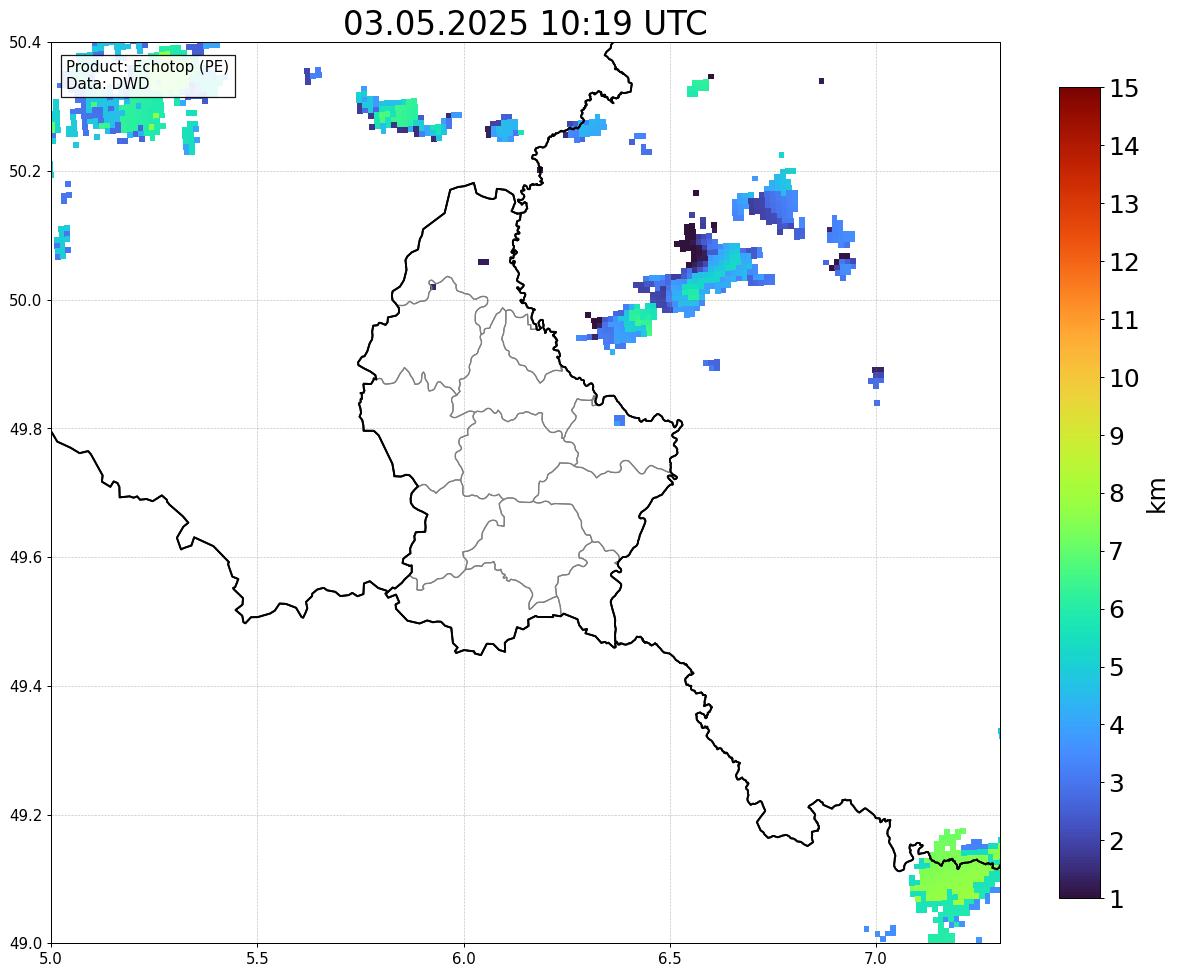Click latitude axis label 49.8
The image size is (1178, 976).
click(x=25, y=429)
